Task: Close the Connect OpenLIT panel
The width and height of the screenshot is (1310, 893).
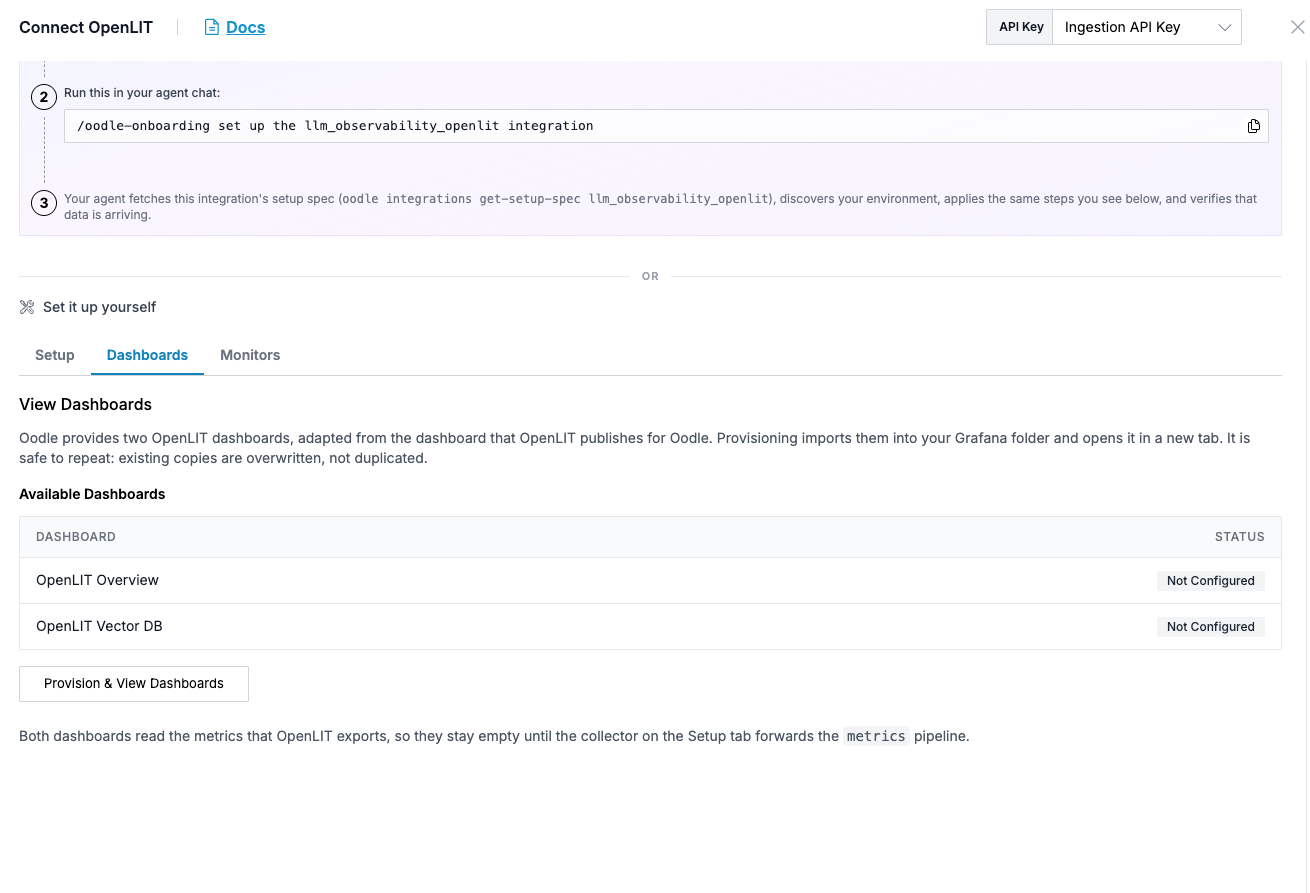Action: (1297, 27)
